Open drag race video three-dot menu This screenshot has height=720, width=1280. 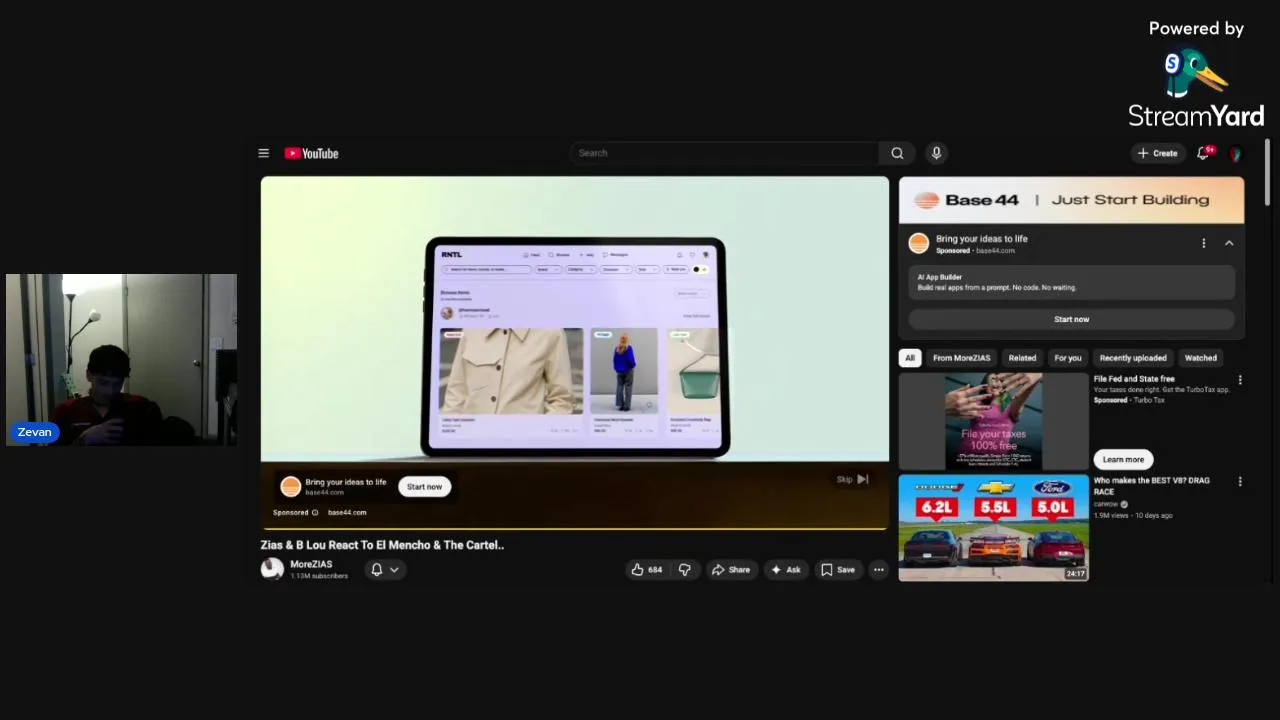pos(1240,481)
